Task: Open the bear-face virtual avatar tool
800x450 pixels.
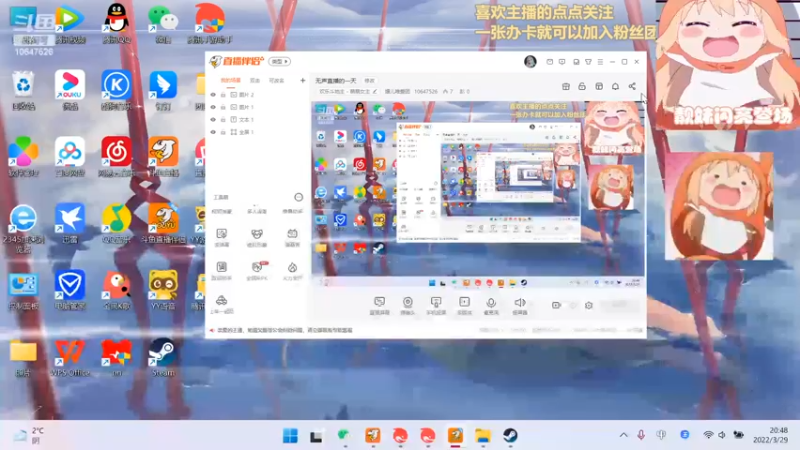Action: tap(257, 238)
